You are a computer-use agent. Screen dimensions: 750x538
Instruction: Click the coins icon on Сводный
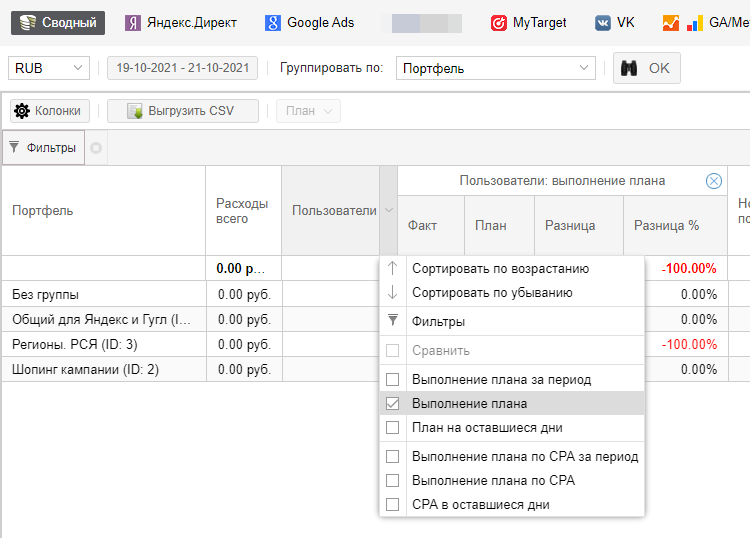pyautogui.click(x=28, y=23)
